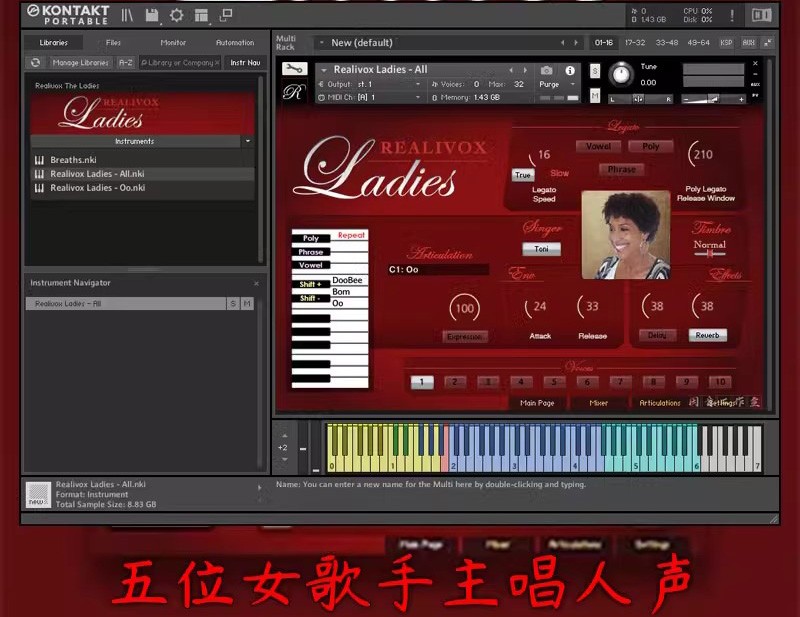
Task: Load Realivox Ladies - Oo.nki from list
Action: click(x=97, y=187)
